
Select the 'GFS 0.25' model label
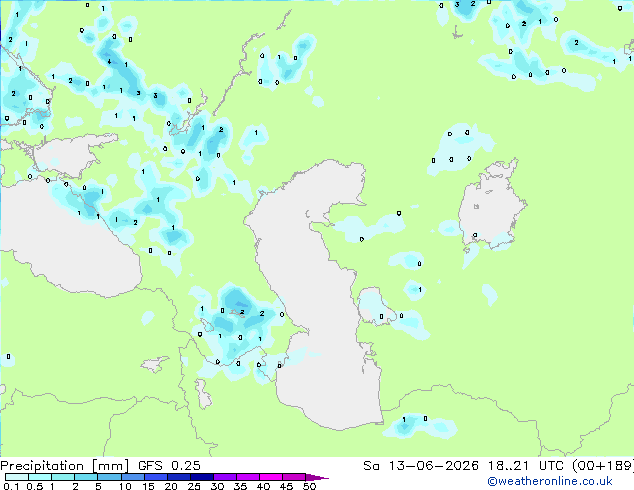169,466
